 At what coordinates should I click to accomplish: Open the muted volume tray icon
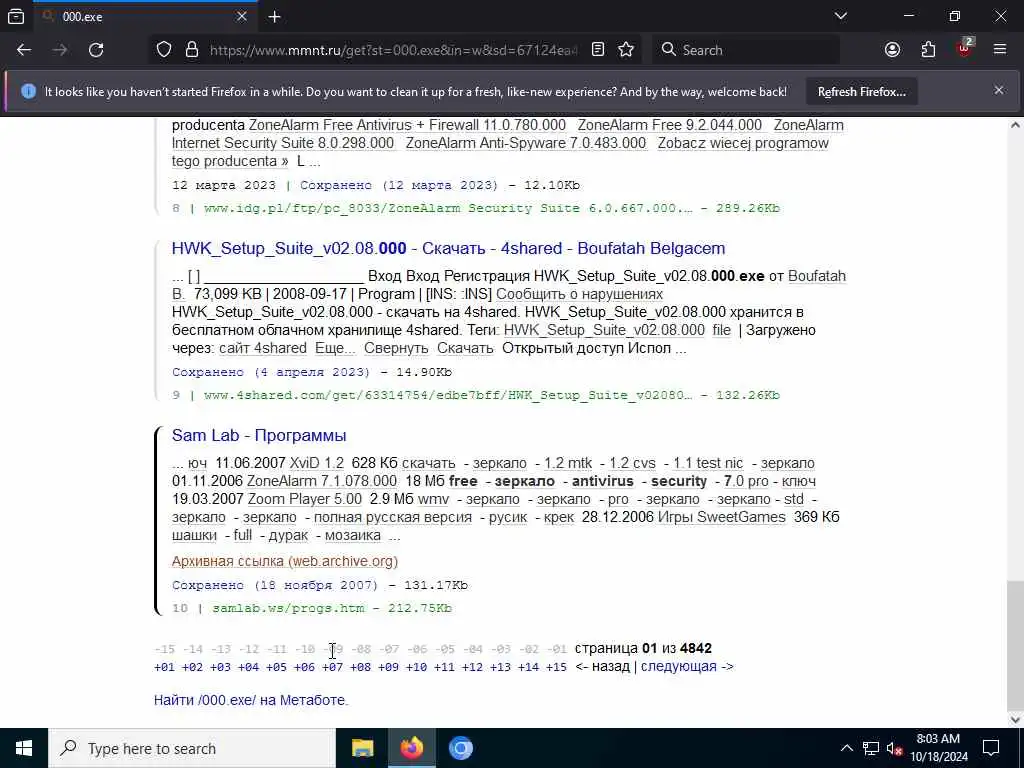[x=895, y=748]
